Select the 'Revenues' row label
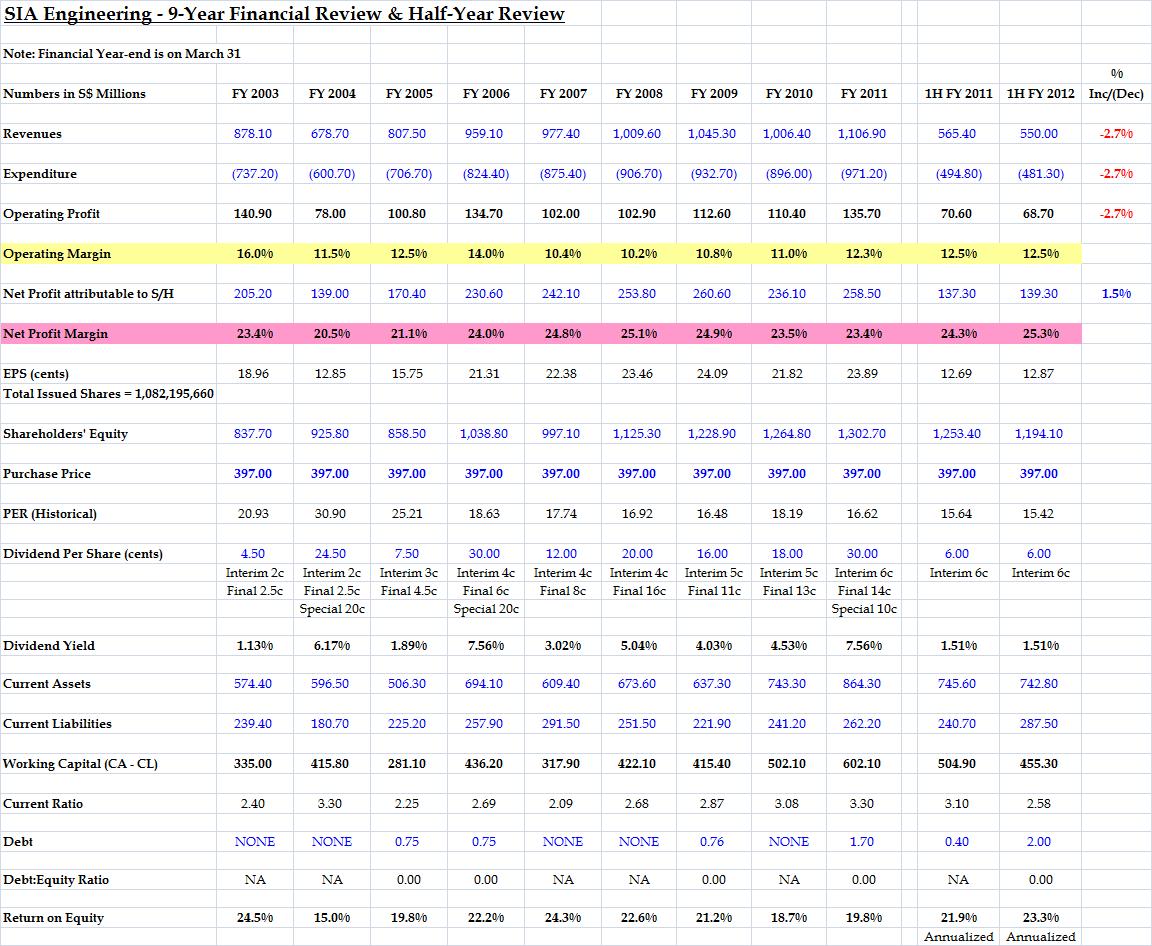The image size is (1152, 946). [32, 134]
